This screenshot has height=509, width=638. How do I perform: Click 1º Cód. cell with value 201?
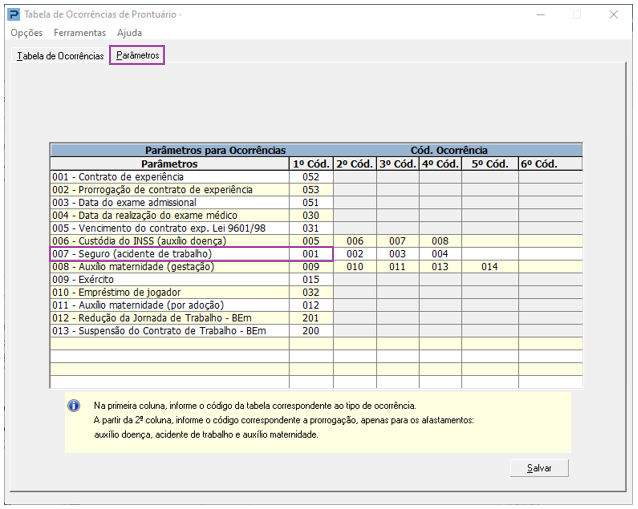[310, 318]
